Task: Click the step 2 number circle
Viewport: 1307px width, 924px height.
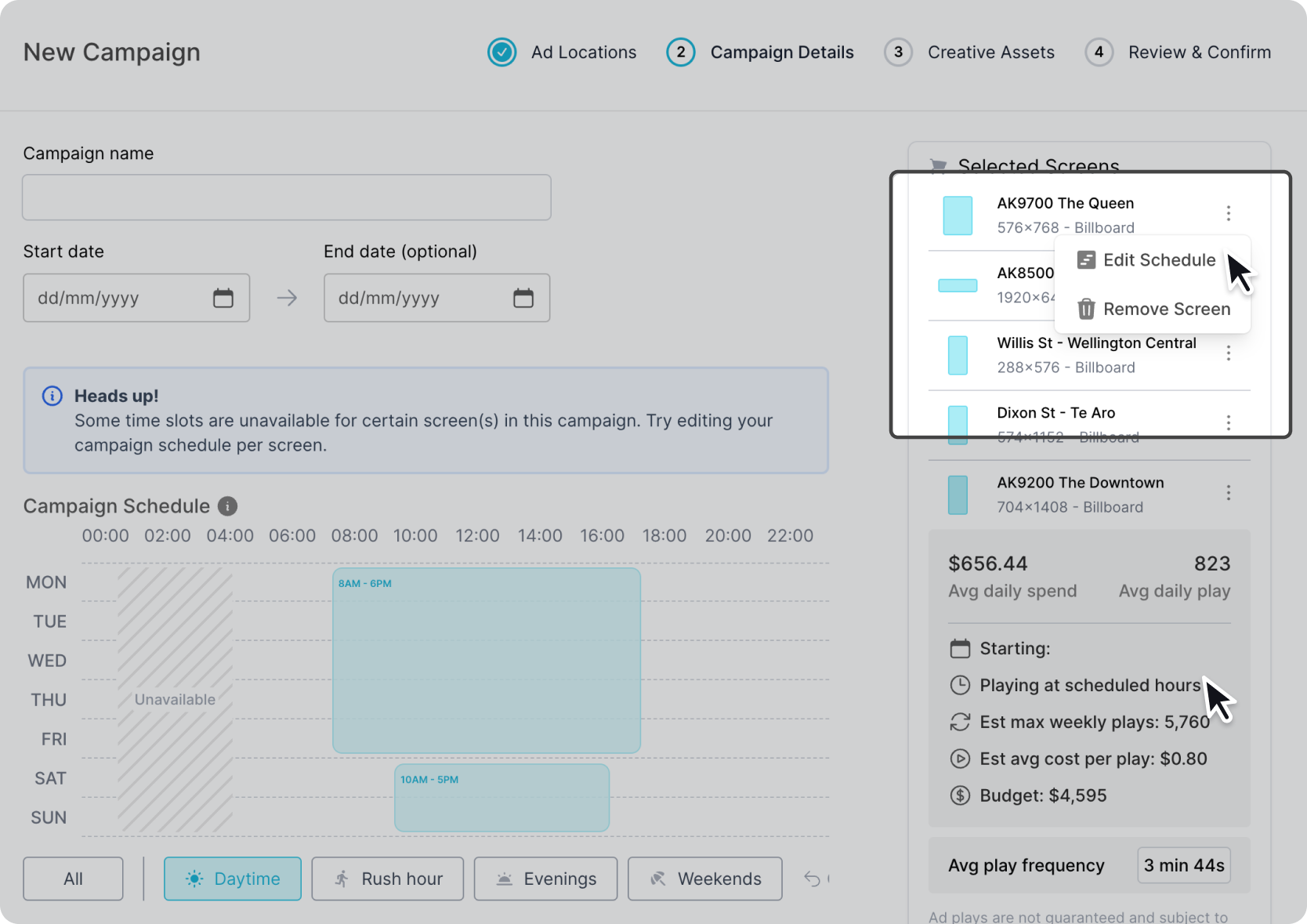Action: (x=681, y=53)
